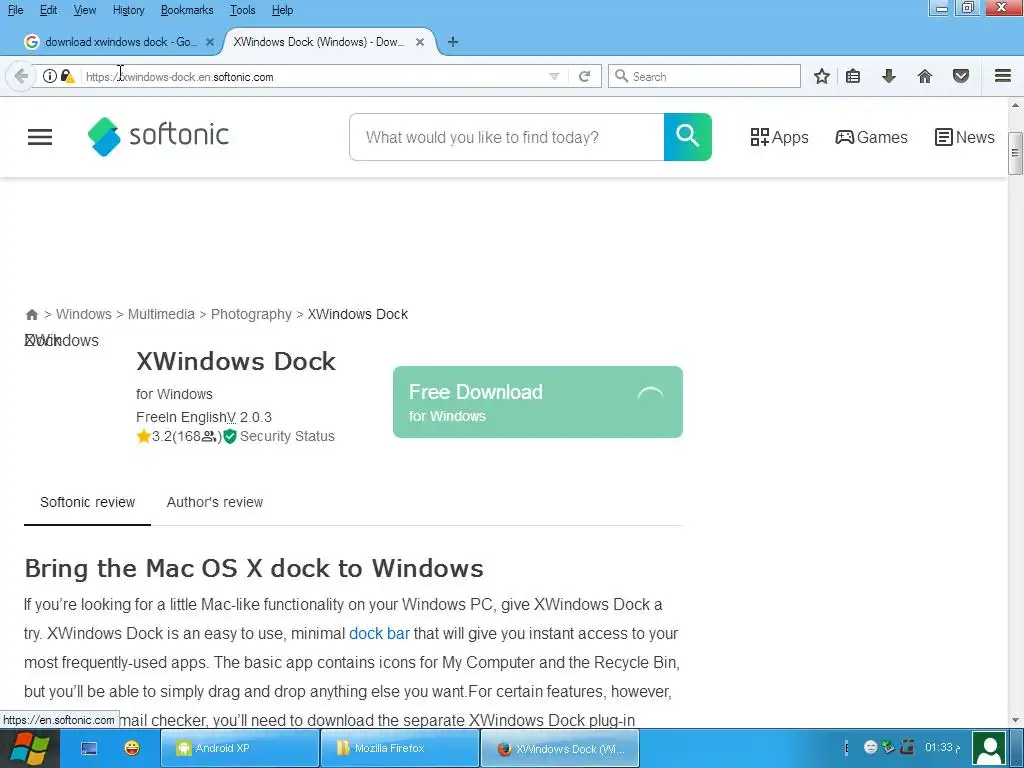
Task: Open the Games section link
Action: tap(871, 137)
